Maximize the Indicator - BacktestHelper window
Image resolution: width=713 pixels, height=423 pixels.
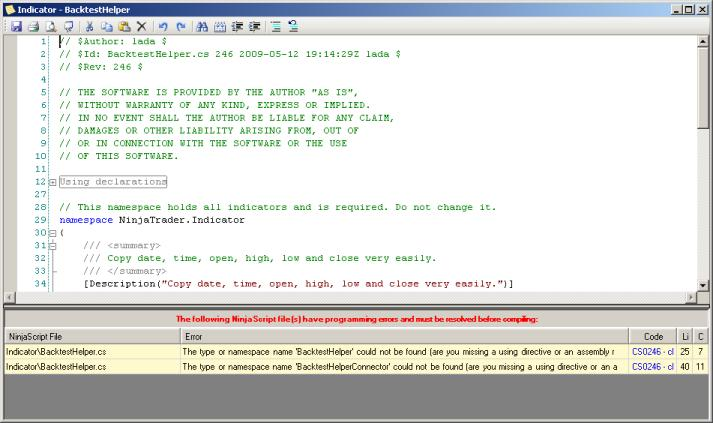(x=688, y=10)
